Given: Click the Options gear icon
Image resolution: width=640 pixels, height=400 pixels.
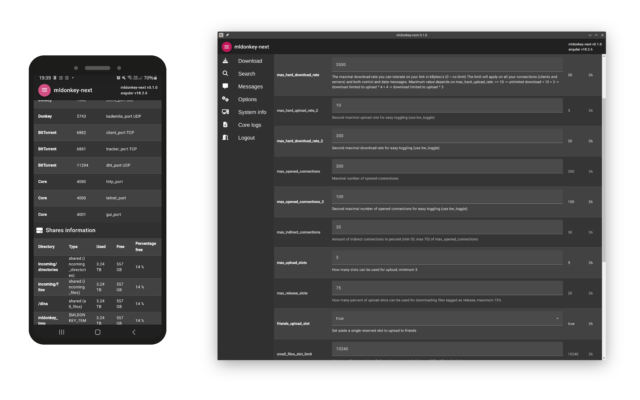Looking at the screenshot, I should tap(226, 99).
